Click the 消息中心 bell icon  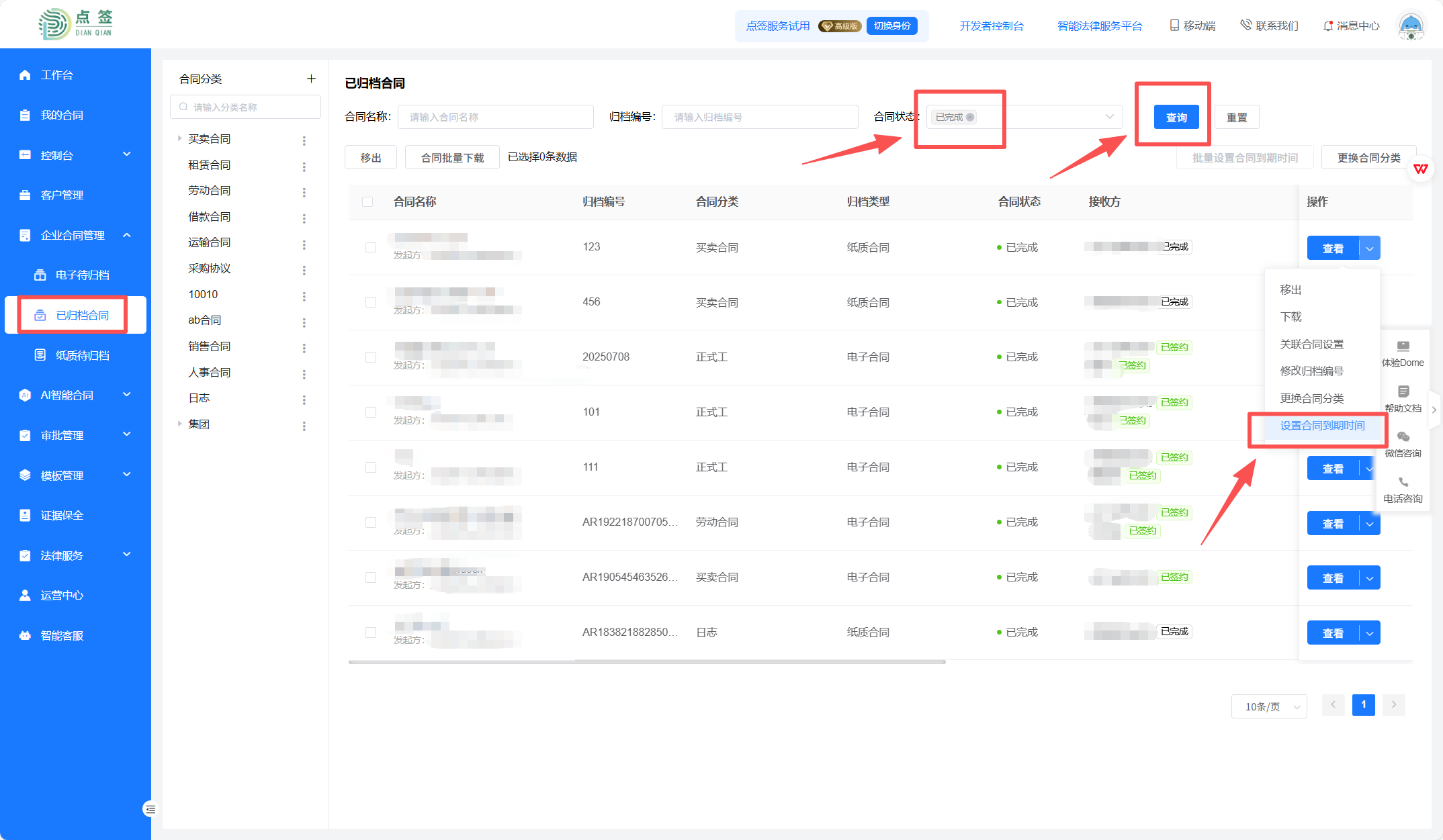pos(1327,26)
